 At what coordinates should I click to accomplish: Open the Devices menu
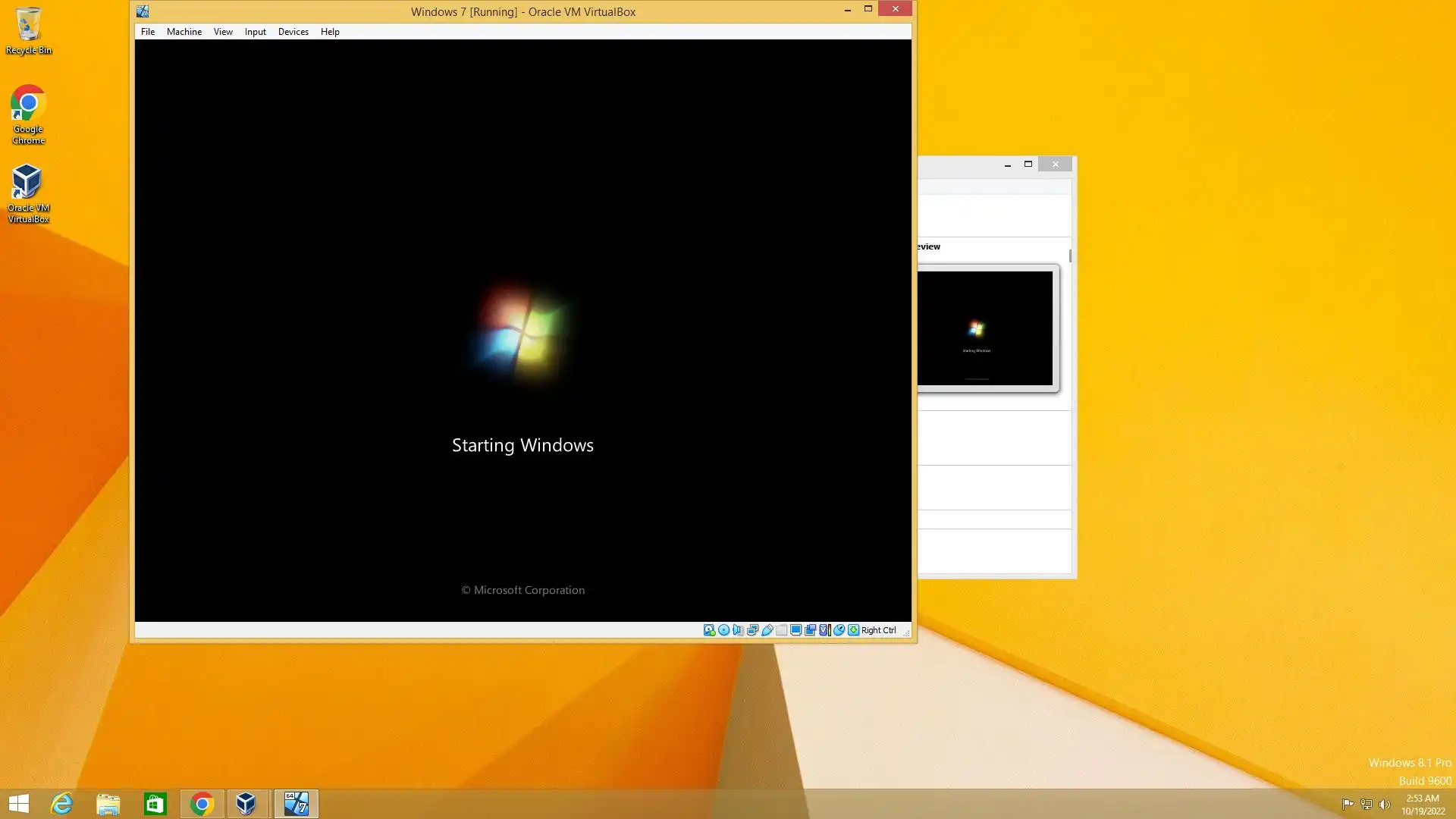coord(293,32)
